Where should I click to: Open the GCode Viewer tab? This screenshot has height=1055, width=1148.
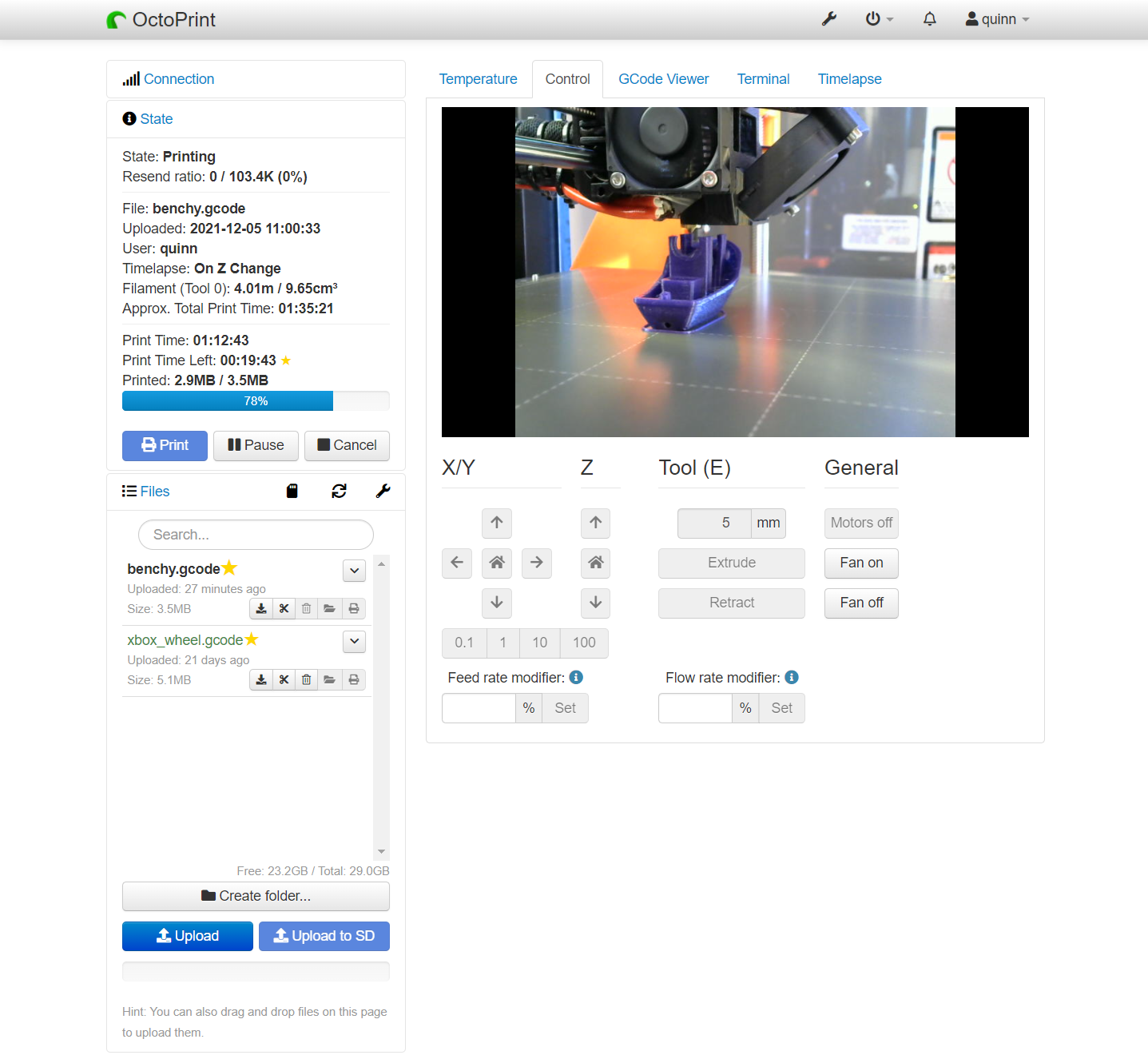(x=663, y=78)
